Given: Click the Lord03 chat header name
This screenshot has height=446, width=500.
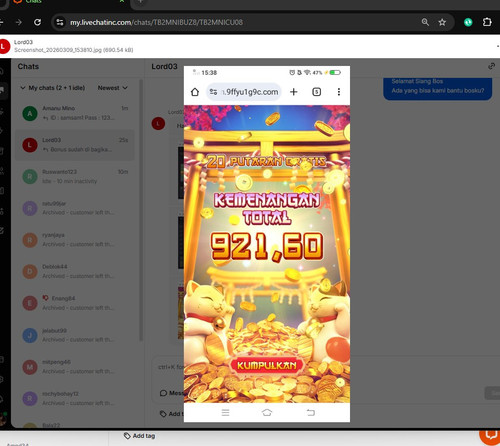Looking at the screenshot, I should point(164,67).
